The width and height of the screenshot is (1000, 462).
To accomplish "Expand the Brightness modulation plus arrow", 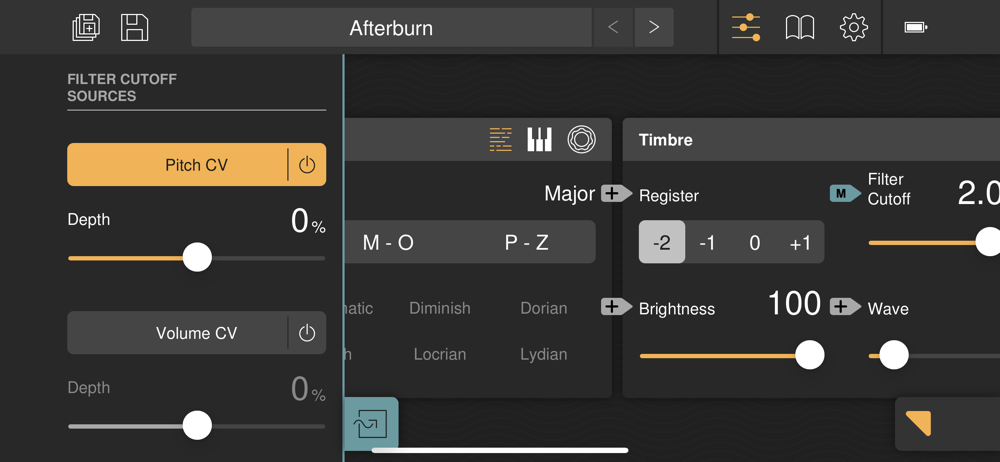I will click(x=615, y=307).
